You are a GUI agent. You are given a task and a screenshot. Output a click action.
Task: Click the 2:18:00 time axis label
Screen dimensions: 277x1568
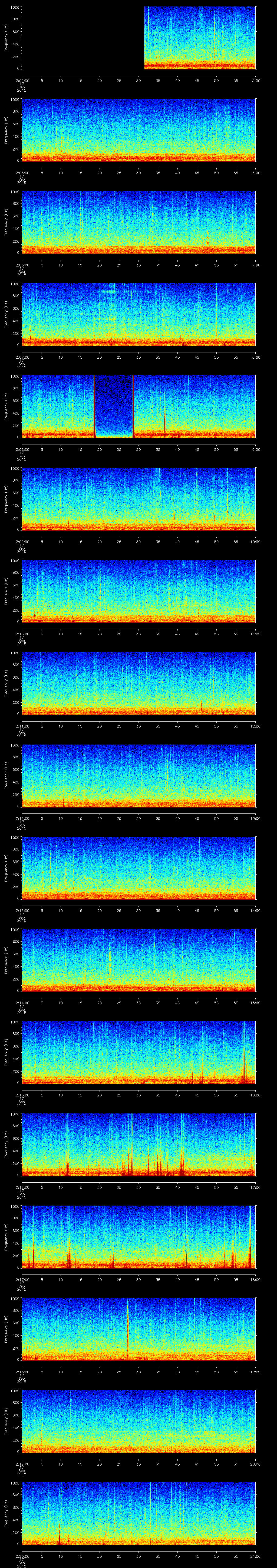tap(22, 1371)
